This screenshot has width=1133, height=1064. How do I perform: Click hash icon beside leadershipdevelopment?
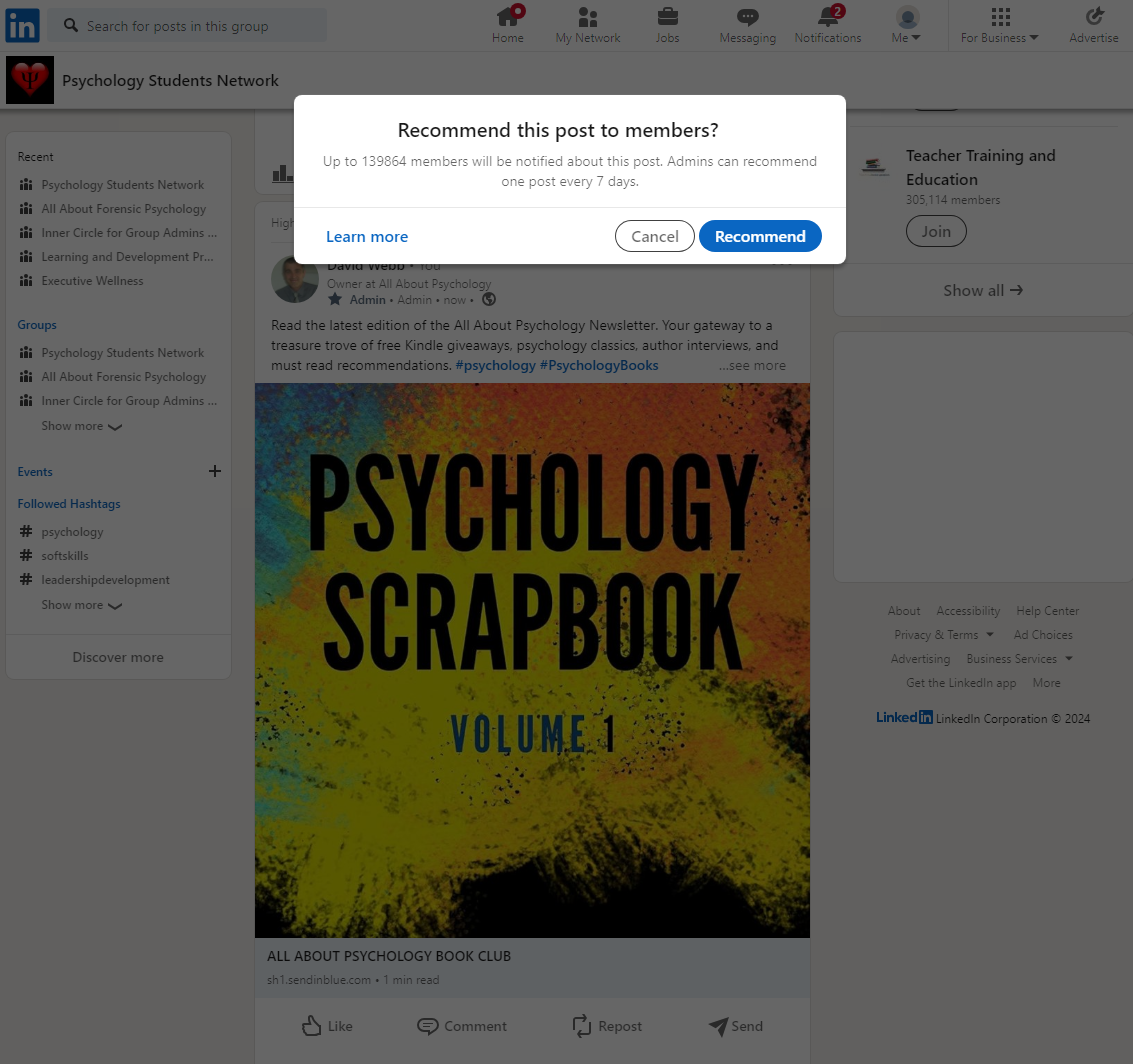26,579
